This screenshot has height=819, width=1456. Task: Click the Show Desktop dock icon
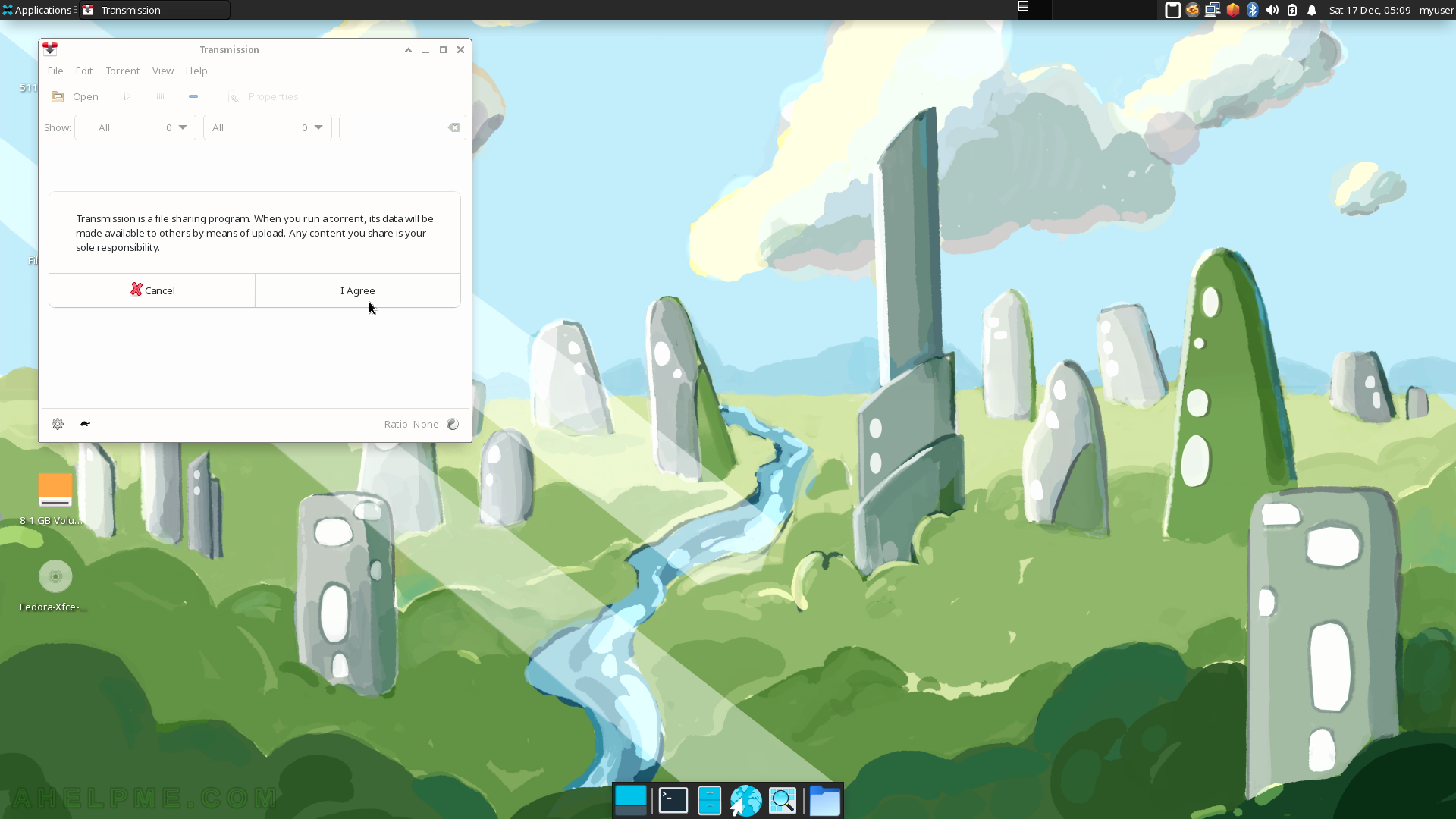[x=631, y=801]
